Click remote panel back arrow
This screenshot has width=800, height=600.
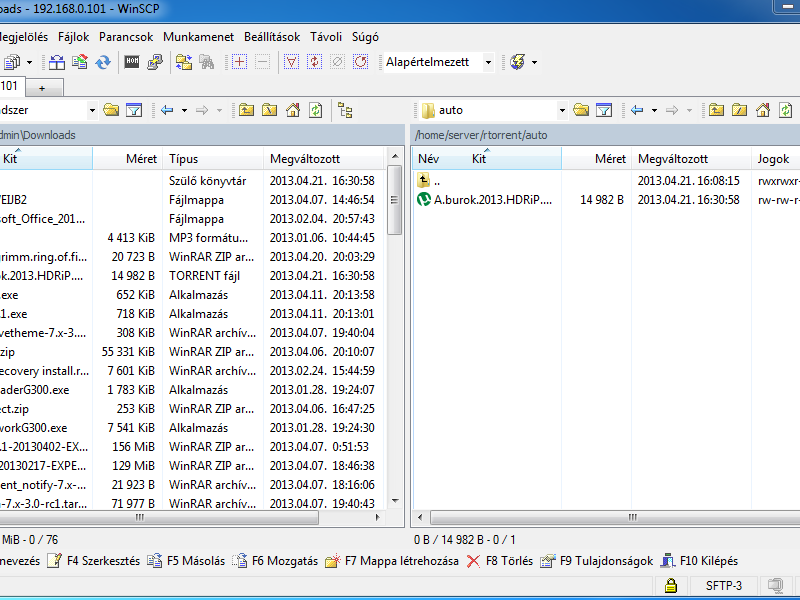[638, 110]
